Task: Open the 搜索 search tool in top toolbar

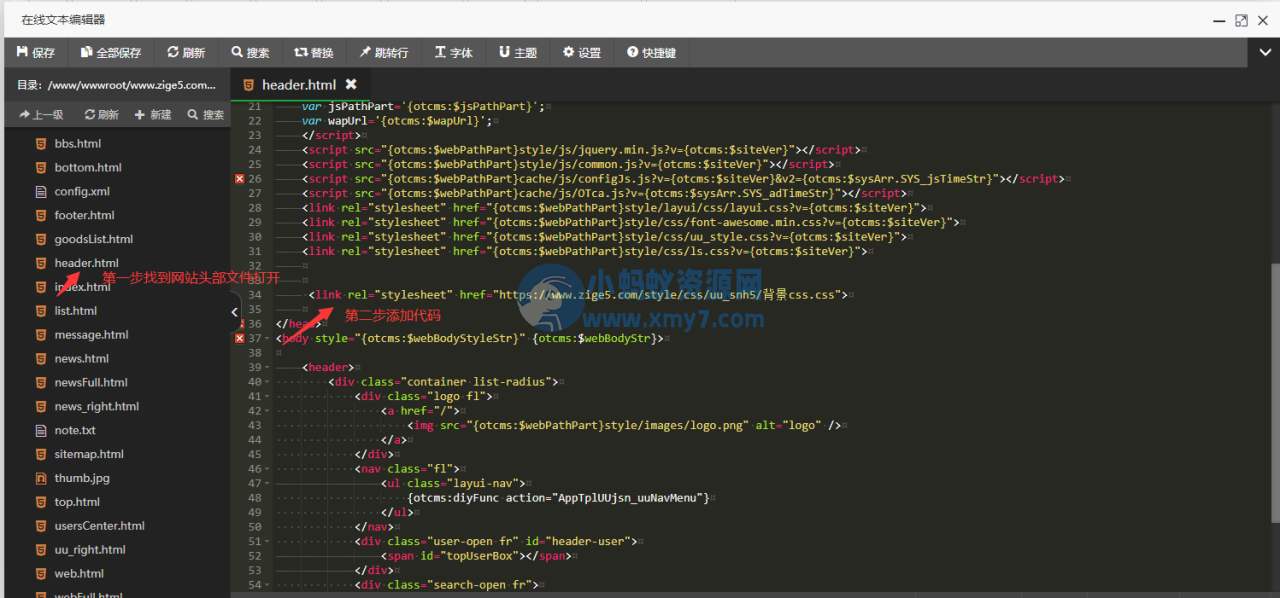Action: pyautogui.click(x=250, y=53)
